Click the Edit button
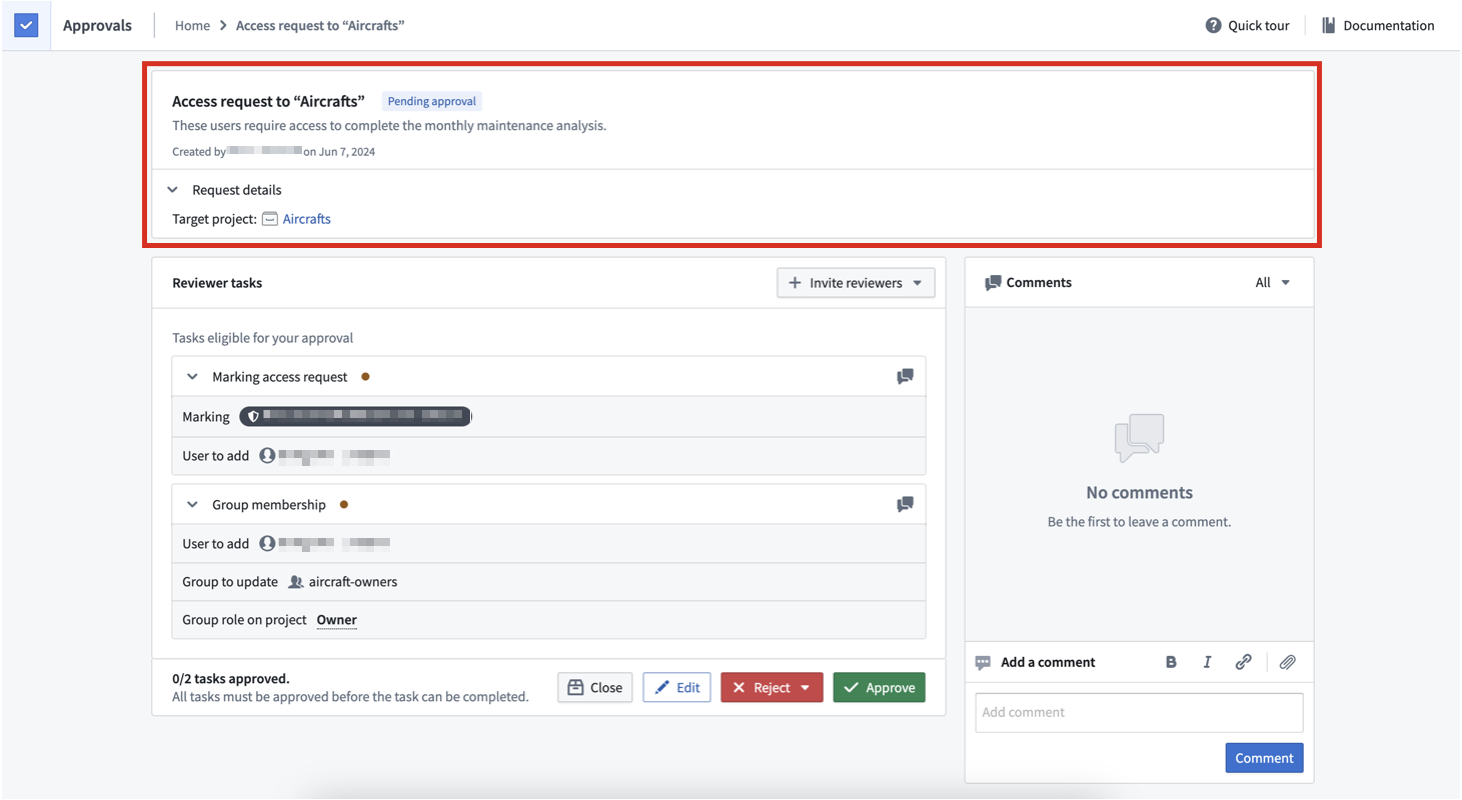1462x800 pixels. 677,688
